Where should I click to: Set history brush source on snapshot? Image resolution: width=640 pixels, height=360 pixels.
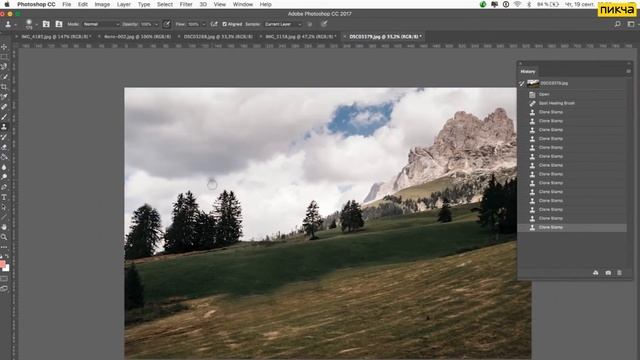[x=522, y=83]
